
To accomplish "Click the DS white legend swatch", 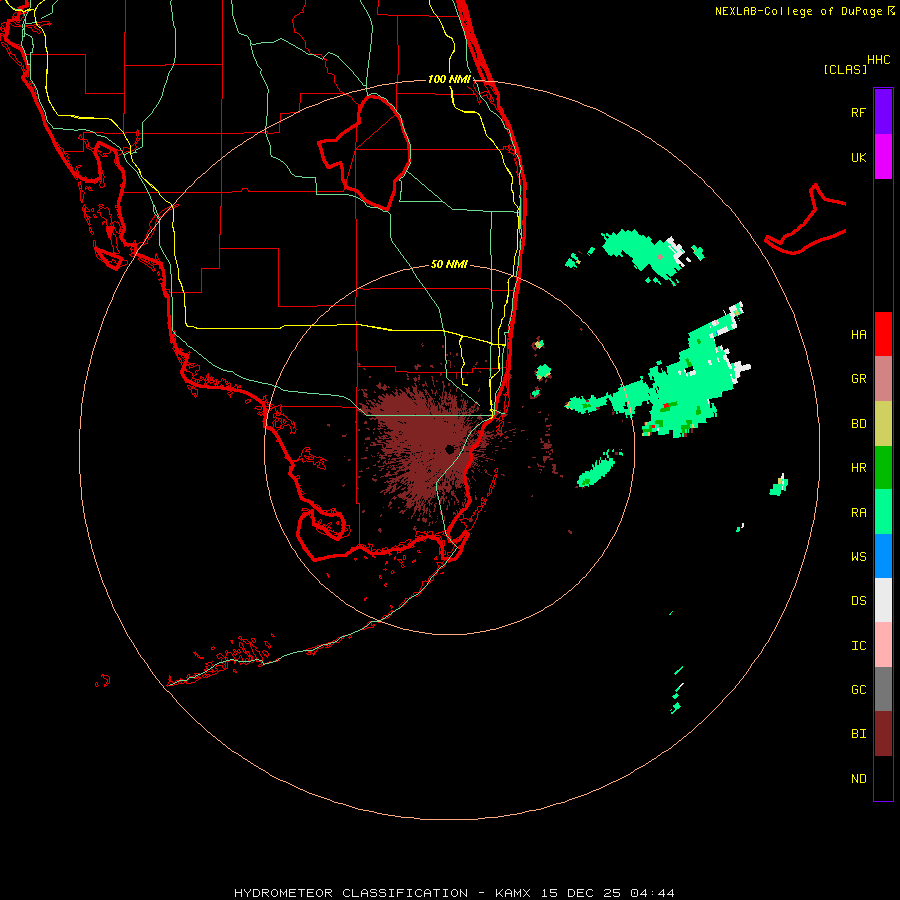I will (883, 600).
